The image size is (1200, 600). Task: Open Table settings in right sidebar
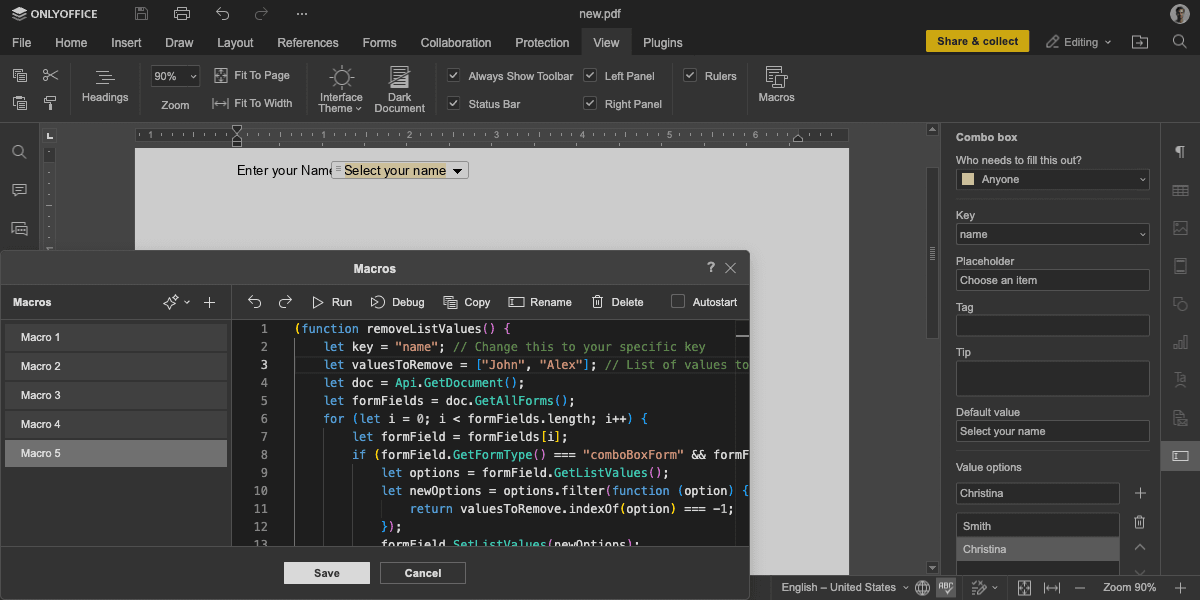(1180, 190)
